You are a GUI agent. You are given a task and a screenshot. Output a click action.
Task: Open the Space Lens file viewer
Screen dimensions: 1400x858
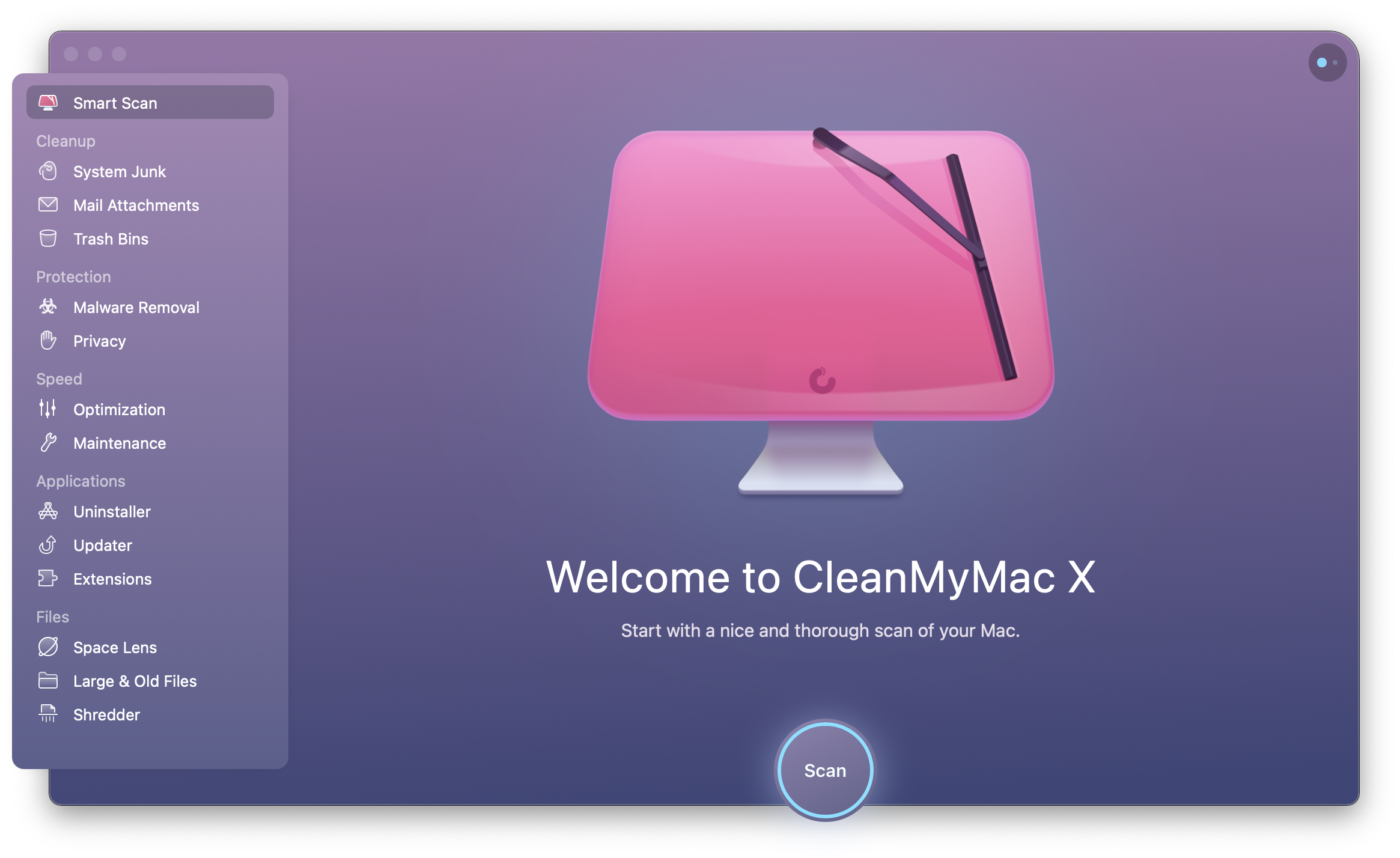pyautogui.click(x=113, y=647)
